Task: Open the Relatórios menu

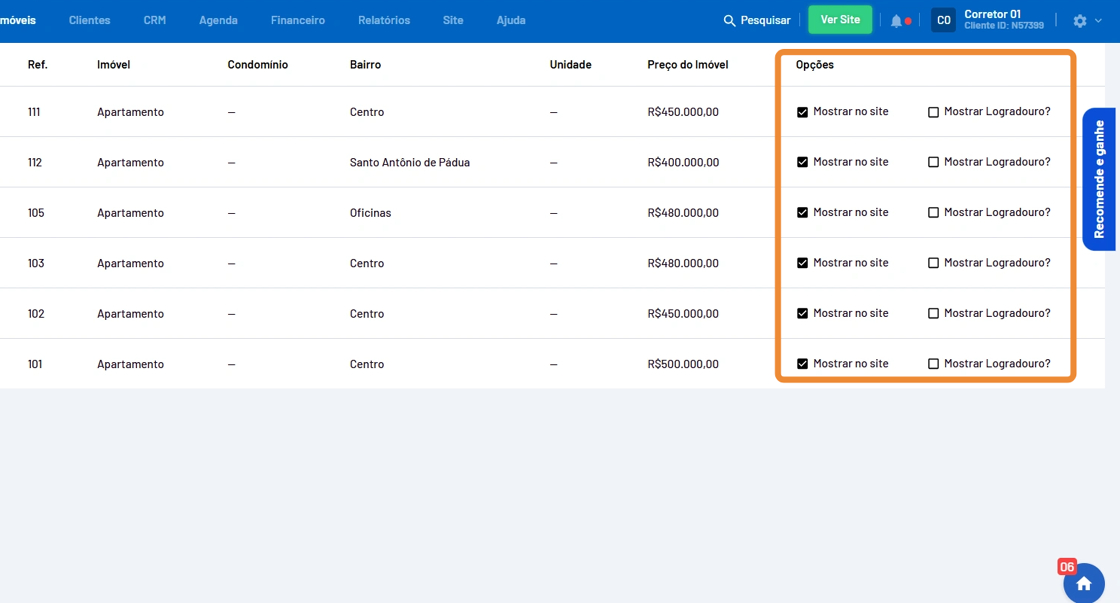Action: click(384, 20)
